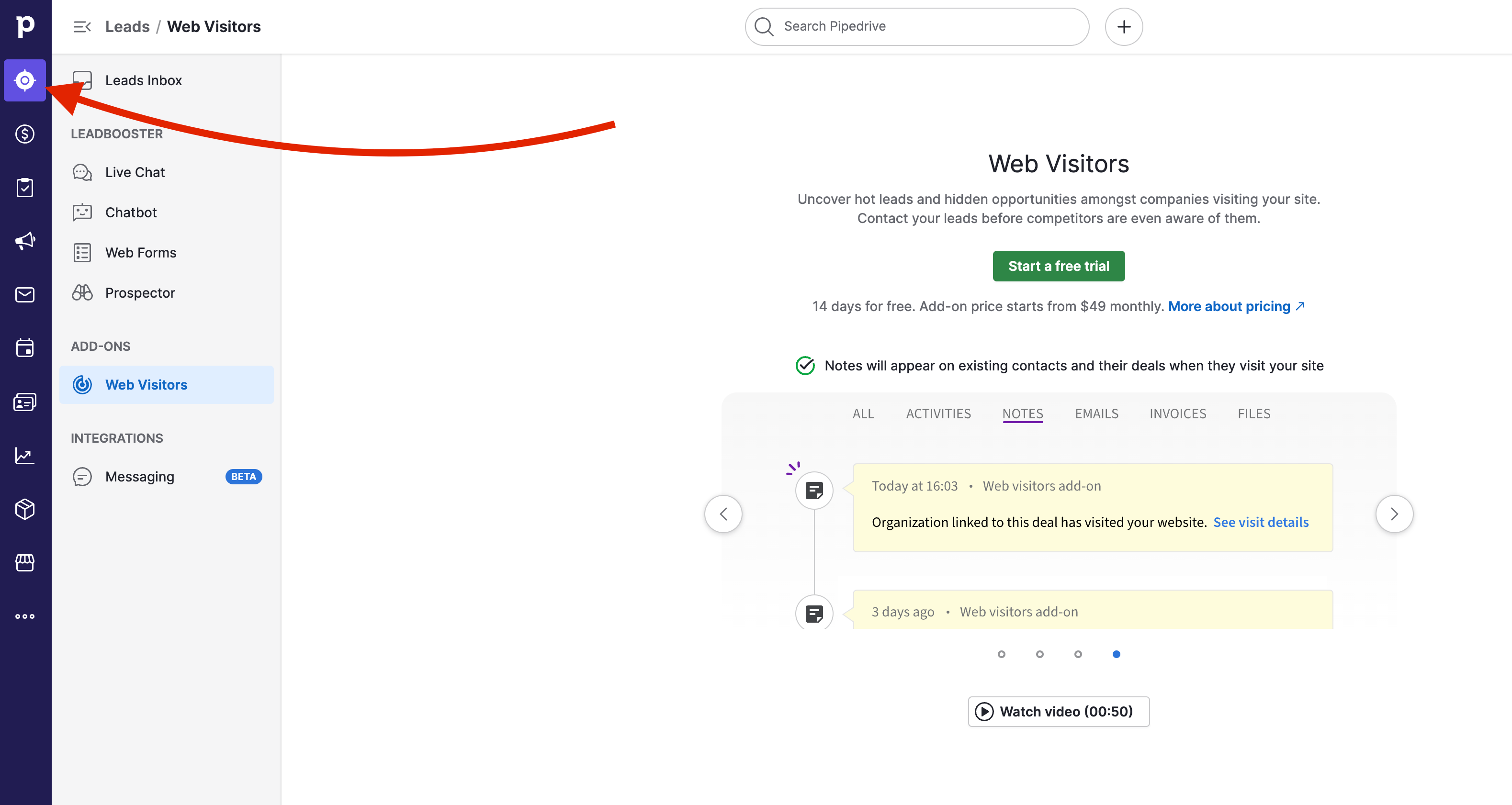Open Marketplace storefront icon
The image size is (1512, 805).
24,563
